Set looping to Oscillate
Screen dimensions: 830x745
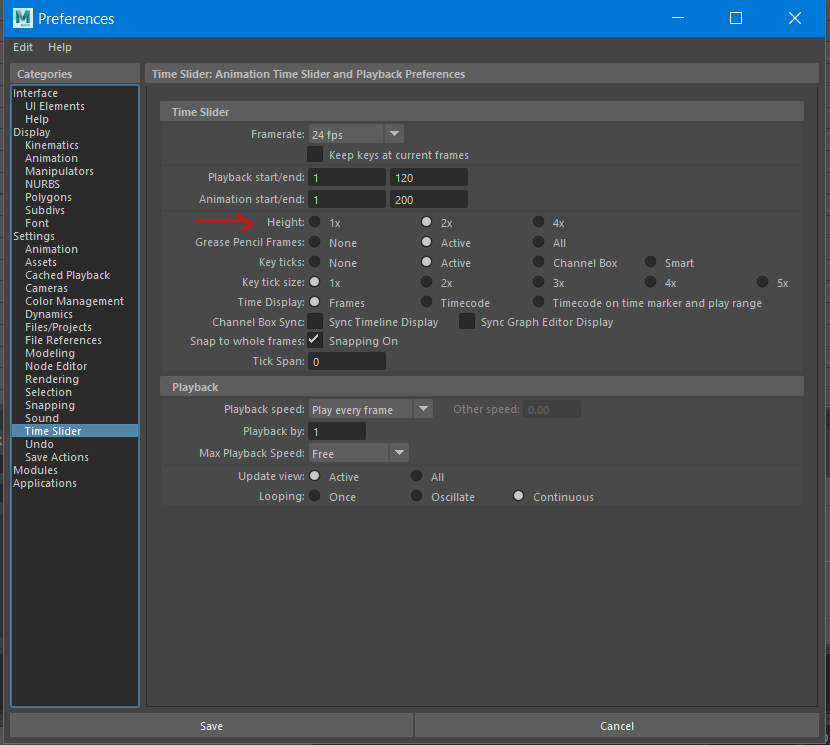point(417,496)
